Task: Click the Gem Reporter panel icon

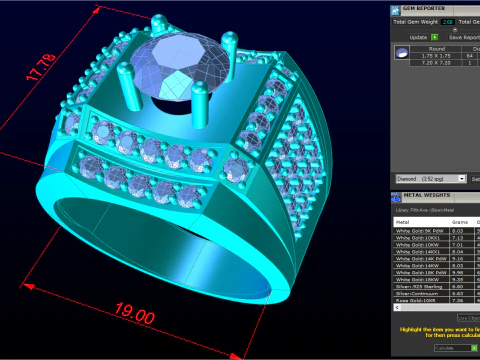Action: click(396, 11)
